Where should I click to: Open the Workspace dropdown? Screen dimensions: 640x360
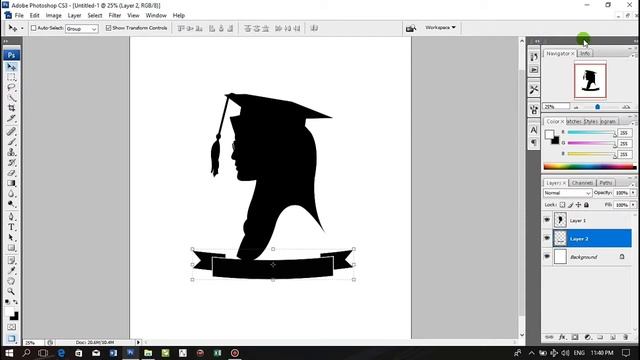[x=440, y=28]
